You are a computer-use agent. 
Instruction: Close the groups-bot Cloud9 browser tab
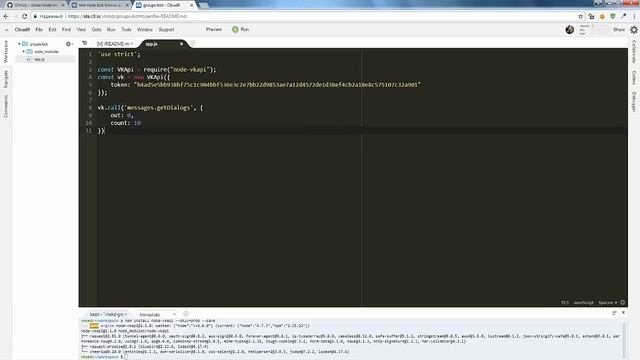191,5
